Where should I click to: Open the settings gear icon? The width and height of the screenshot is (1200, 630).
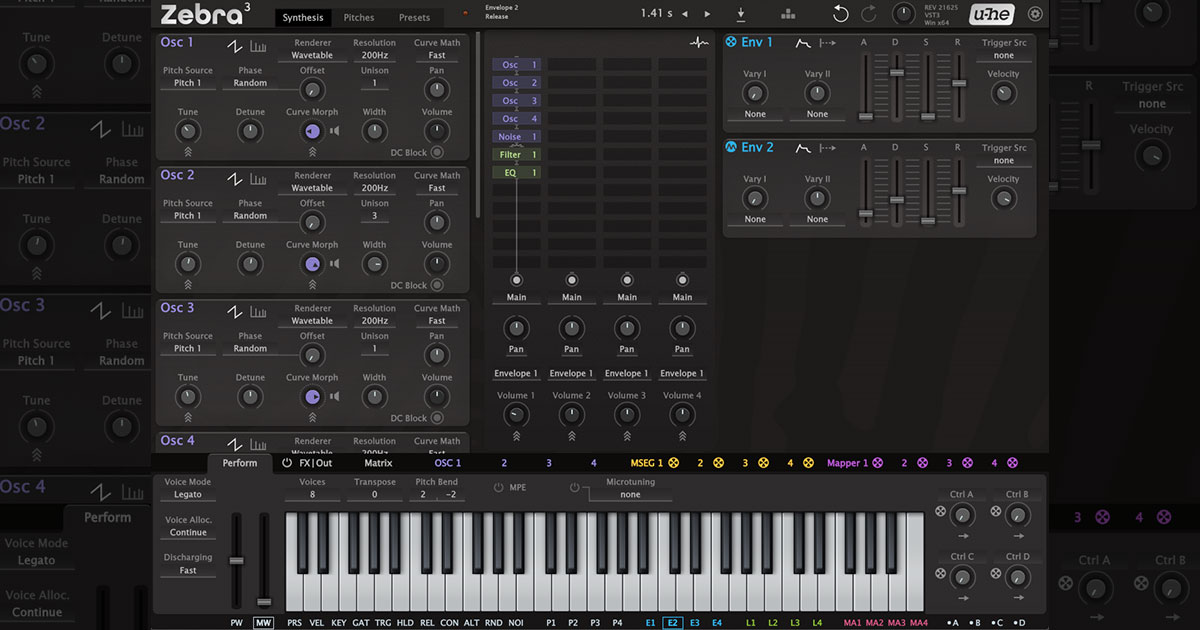pos(1035,14)
